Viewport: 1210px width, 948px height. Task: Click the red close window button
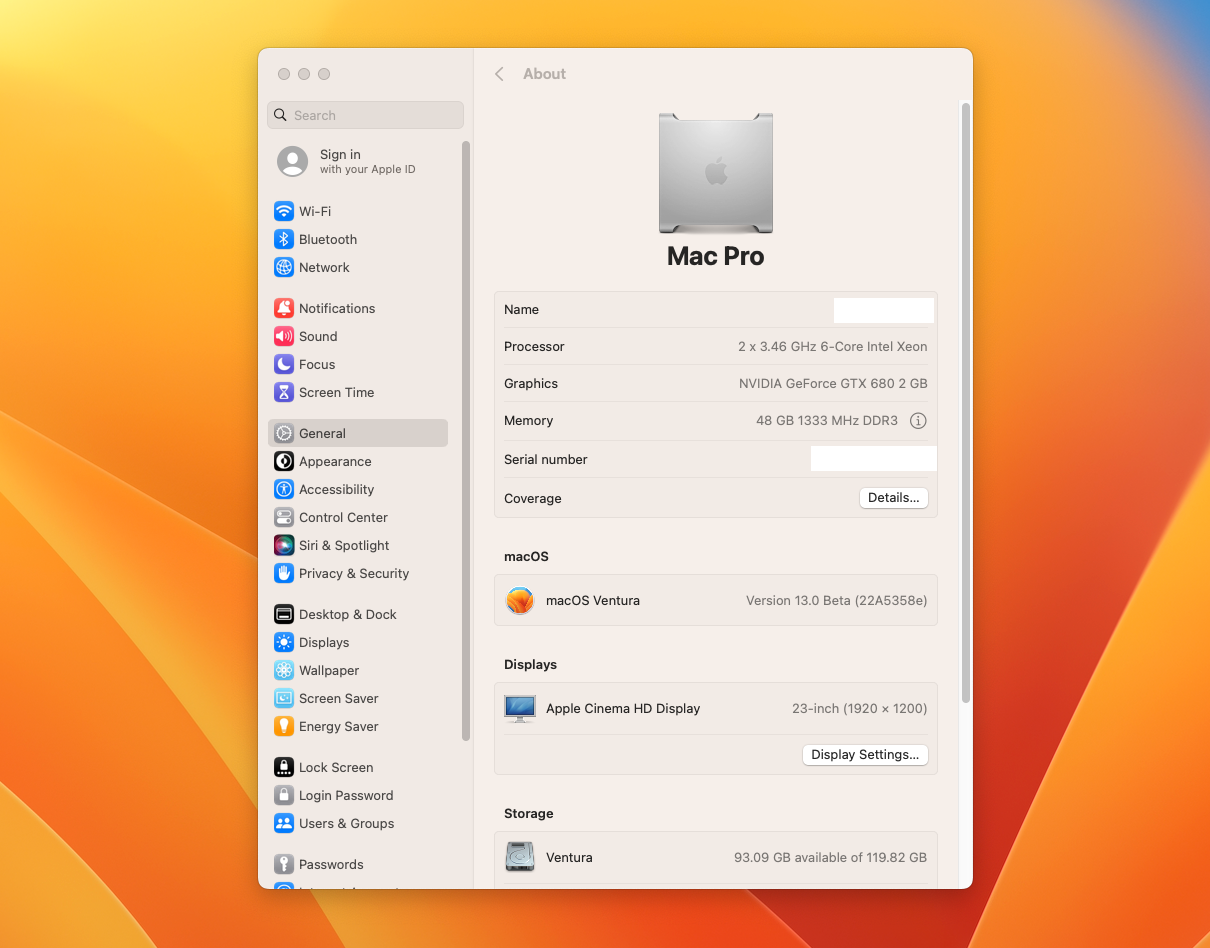(x=284, y=74)
